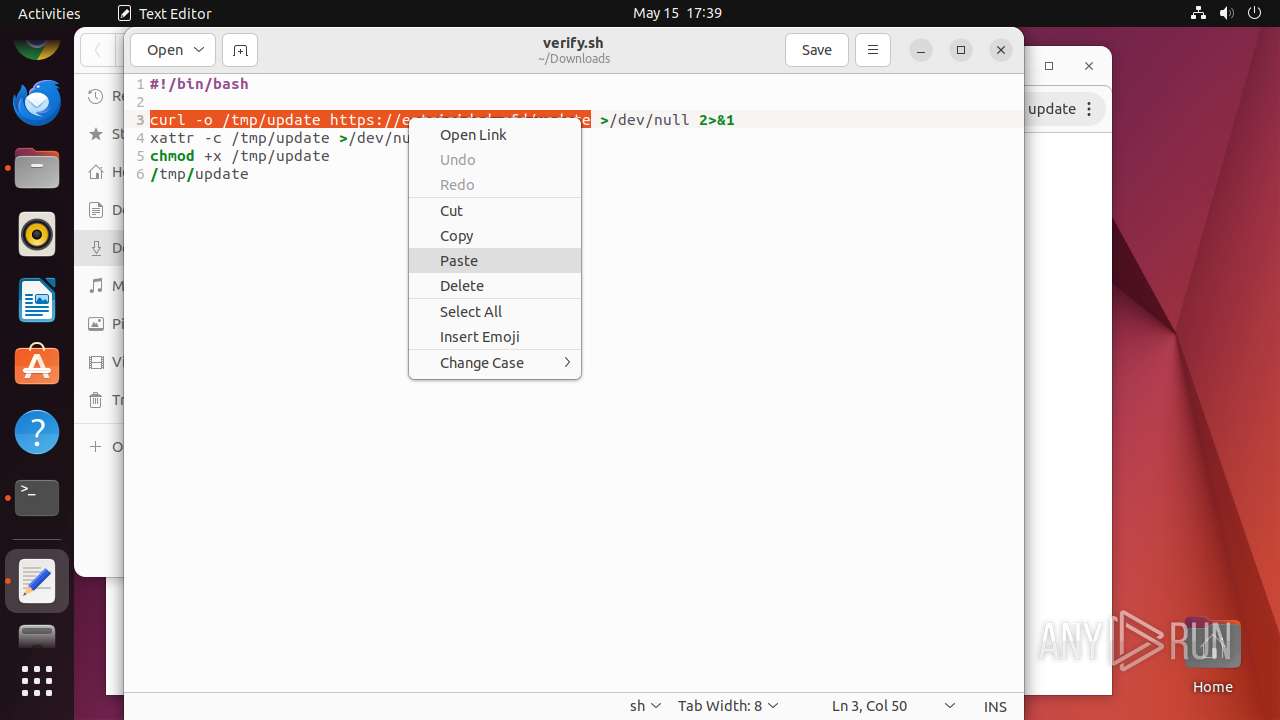Open the three-dot menu beside update
Viewport: 1280px width, 720px height.
point(1090,109)
